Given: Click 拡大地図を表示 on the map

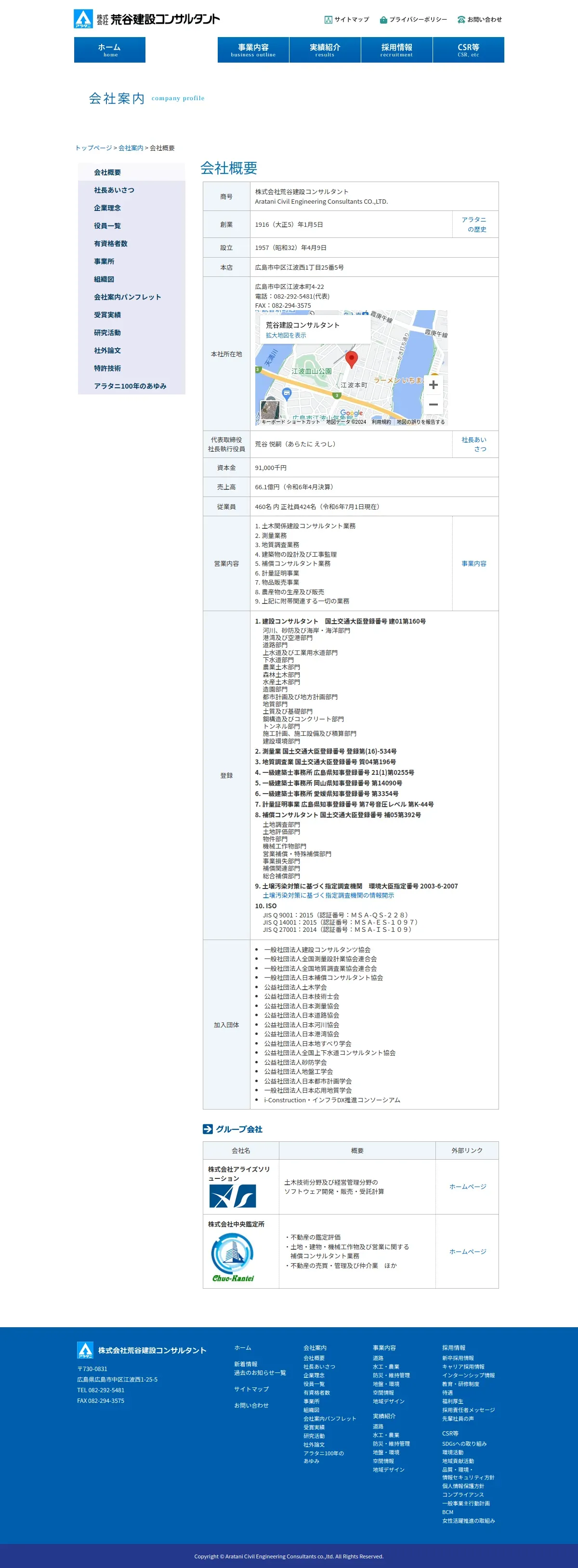Looking at the screenshot, I should coord(286,335).
